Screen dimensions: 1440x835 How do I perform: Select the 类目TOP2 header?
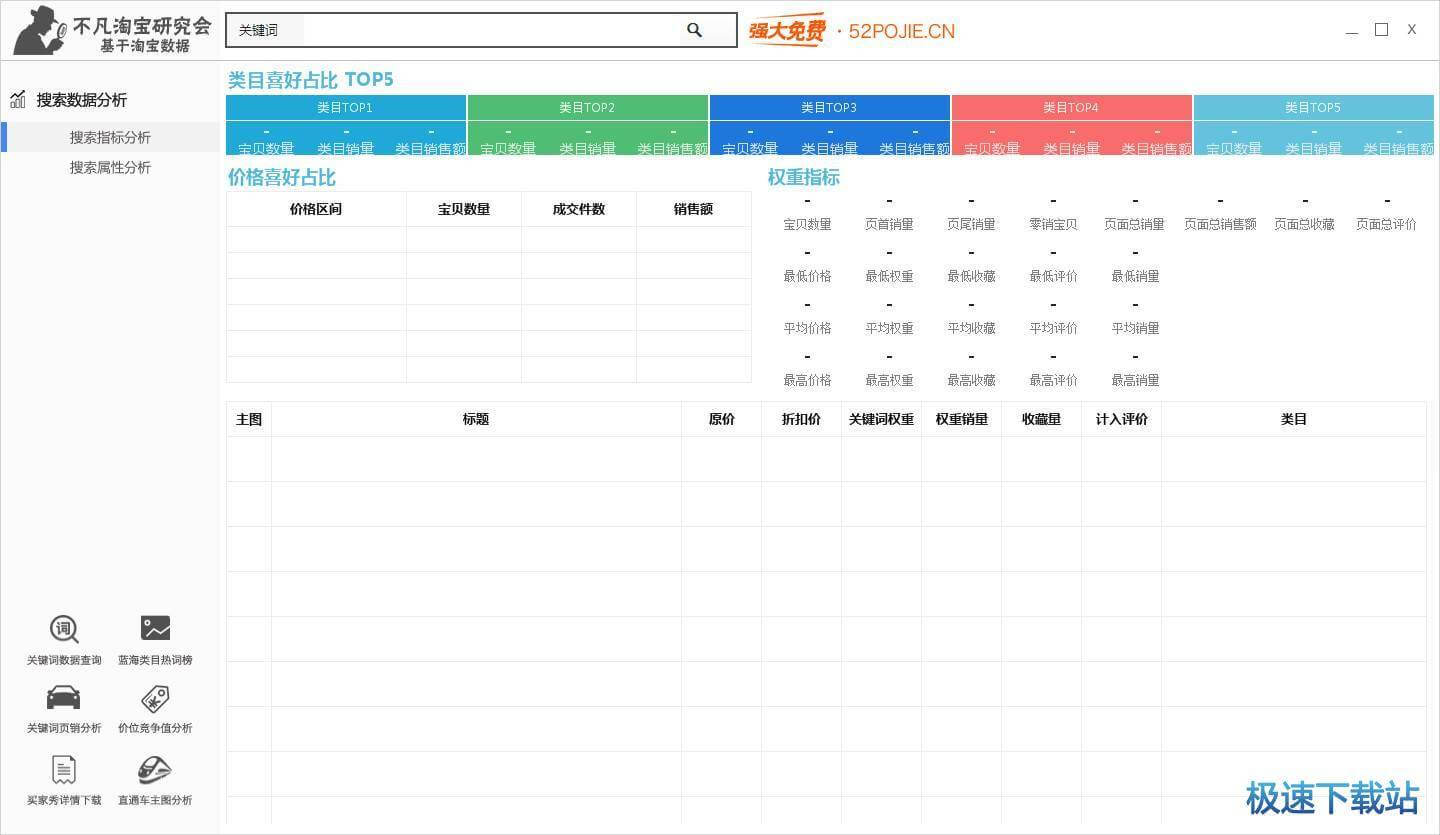(x=587, y=107)
